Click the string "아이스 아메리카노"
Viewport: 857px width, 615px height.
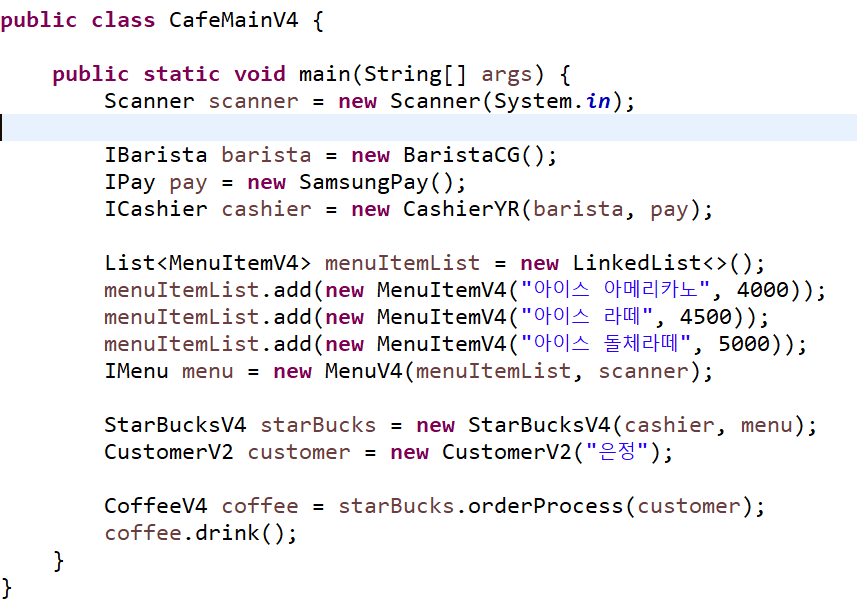click(x=615, y=290)
